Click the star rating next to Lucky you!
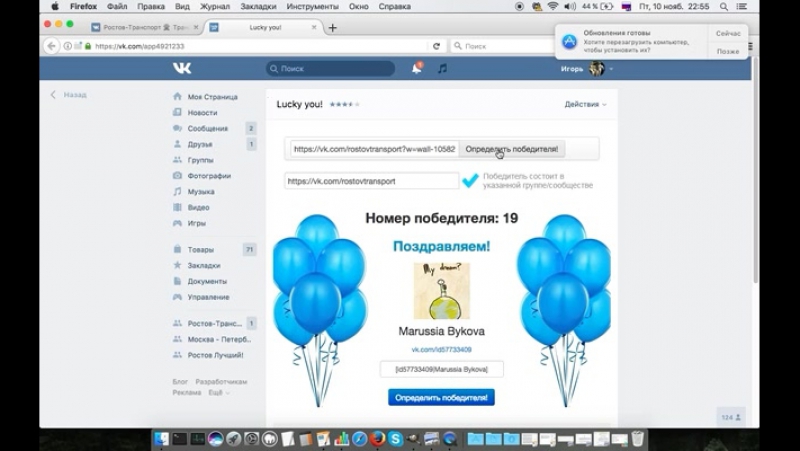 [344, 104]
